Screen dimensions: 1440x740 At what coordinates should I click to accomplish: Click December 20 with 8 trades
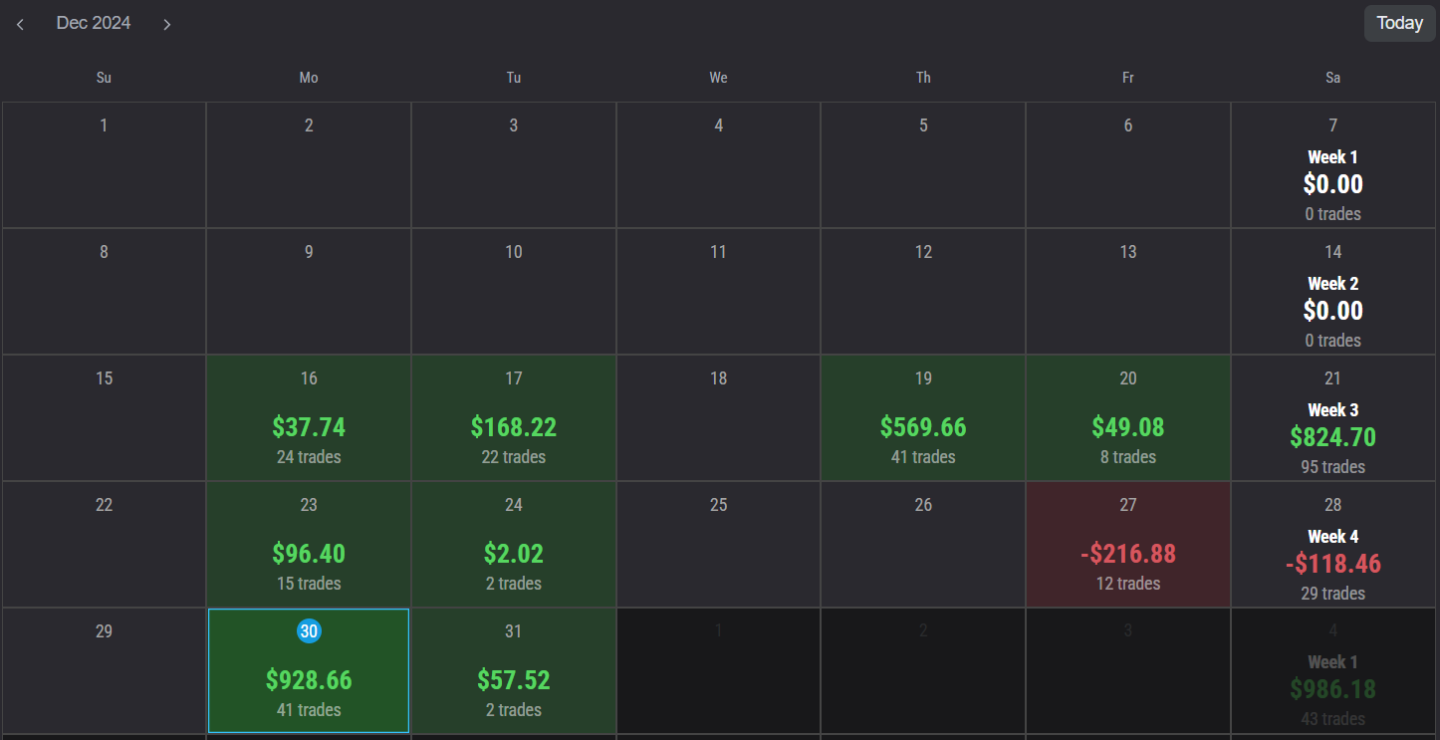[x=1128, y=418]
